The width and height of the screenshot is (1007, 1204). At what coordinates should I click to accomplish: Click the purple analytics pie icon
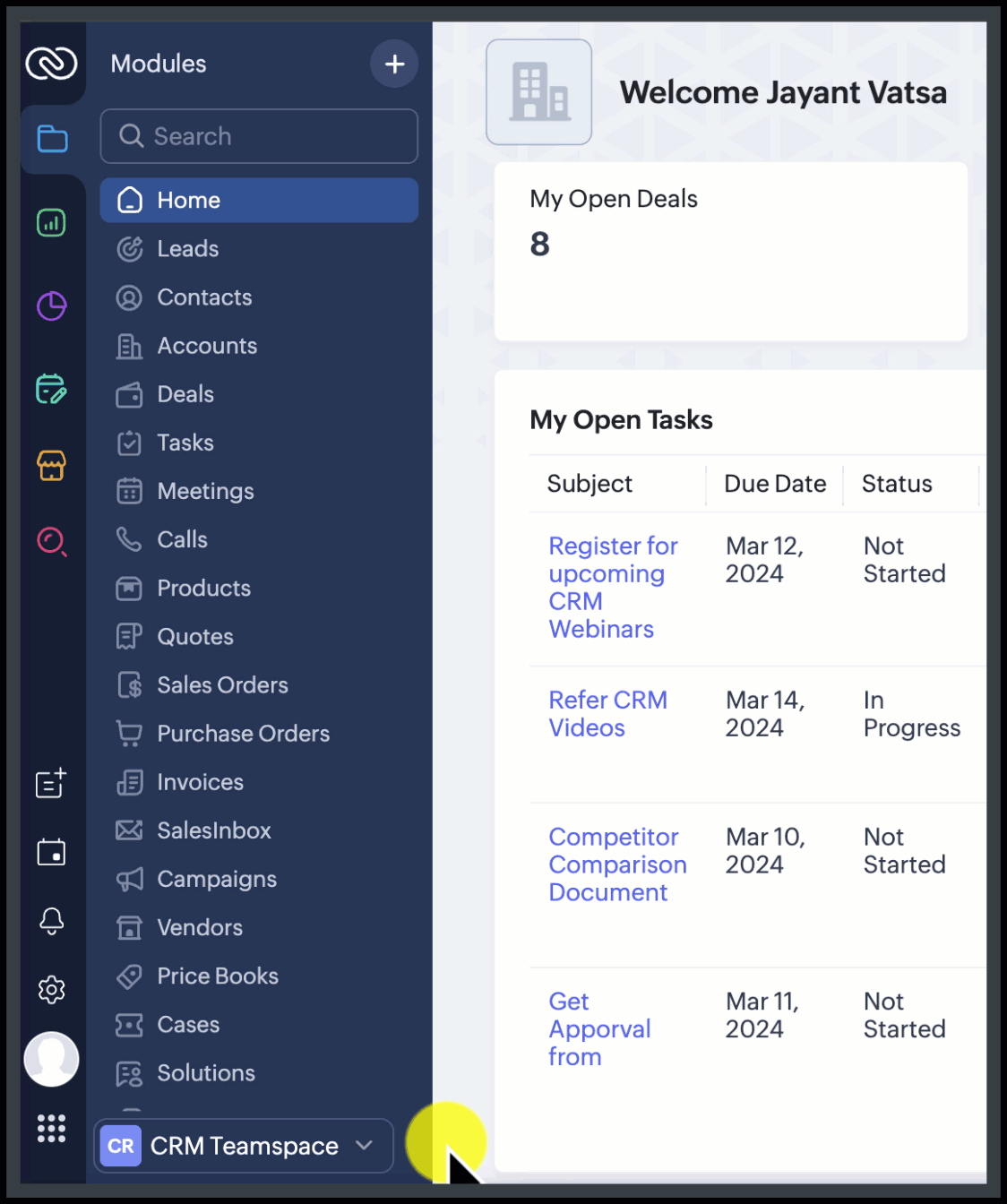(51, 306)
